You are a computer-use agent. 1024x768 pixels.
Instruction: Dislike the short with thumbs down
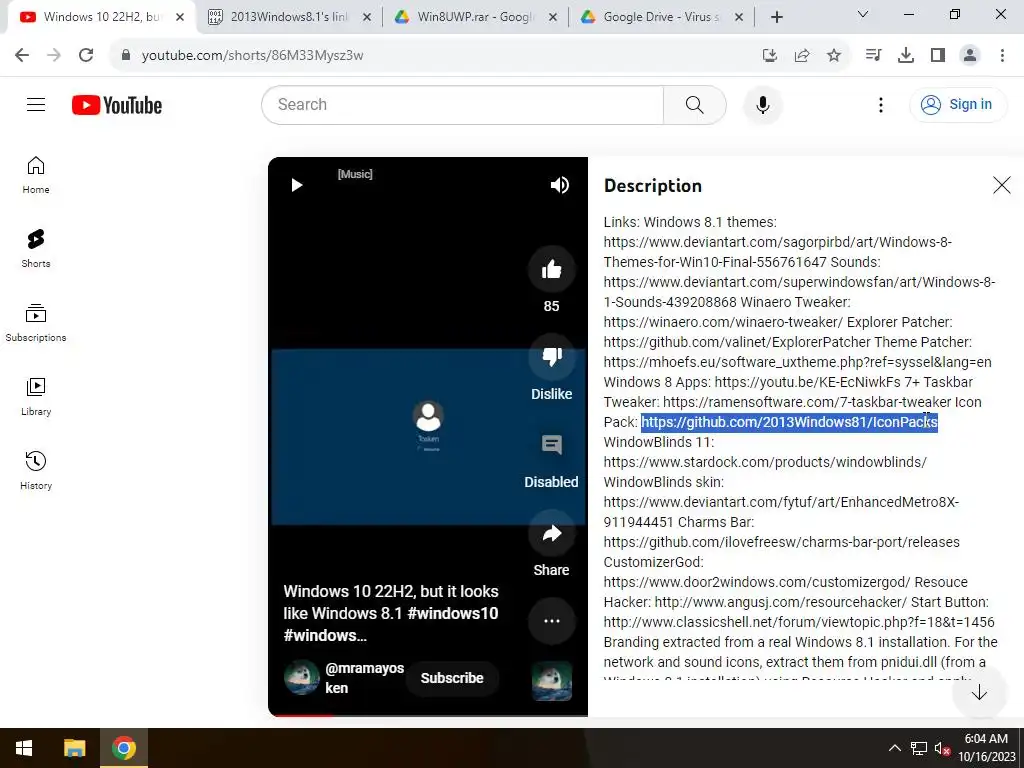[551, 357]
